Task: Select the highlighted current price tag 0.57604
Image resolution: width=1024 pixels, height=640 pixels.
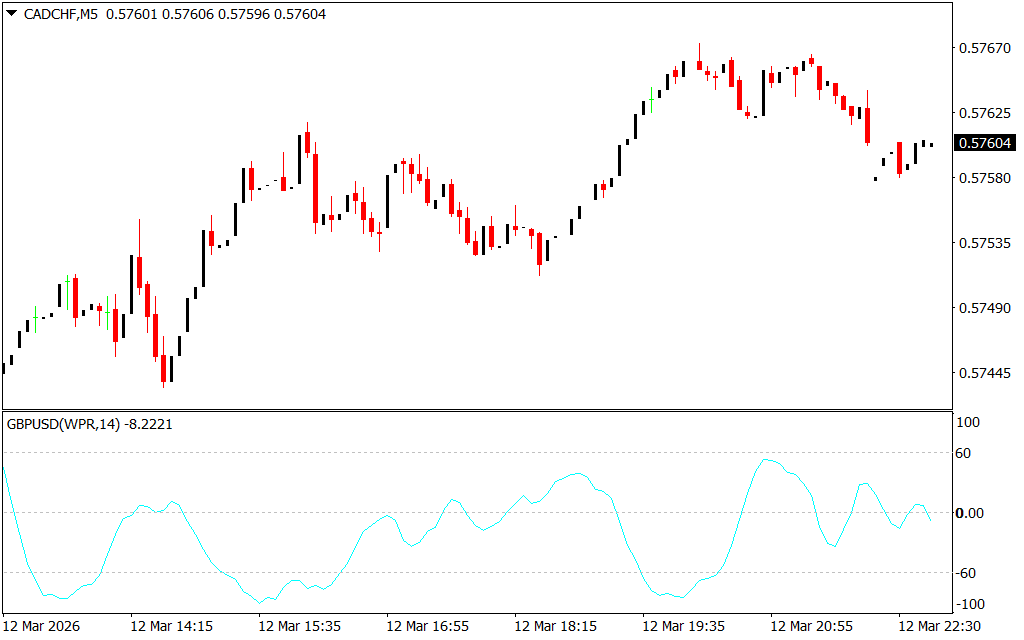Action: point(985,144)
